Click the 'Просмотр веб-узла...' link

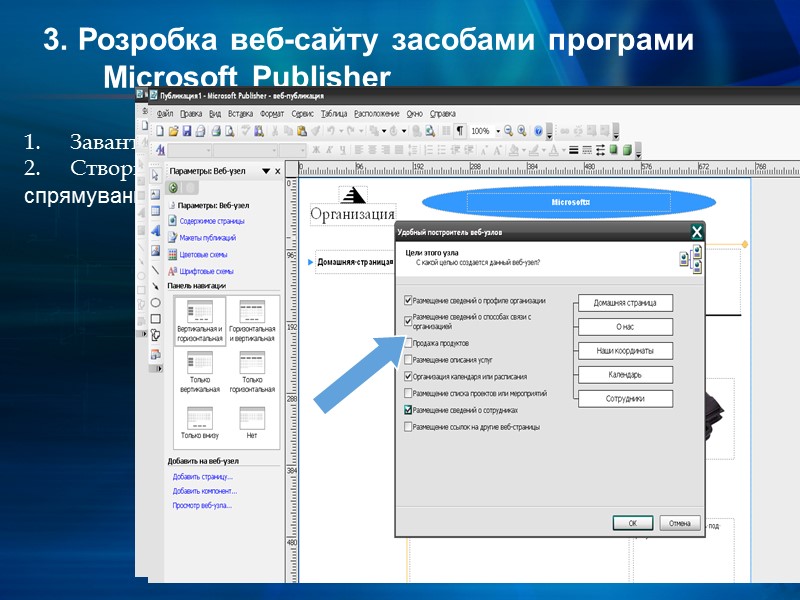pos(202,505)
